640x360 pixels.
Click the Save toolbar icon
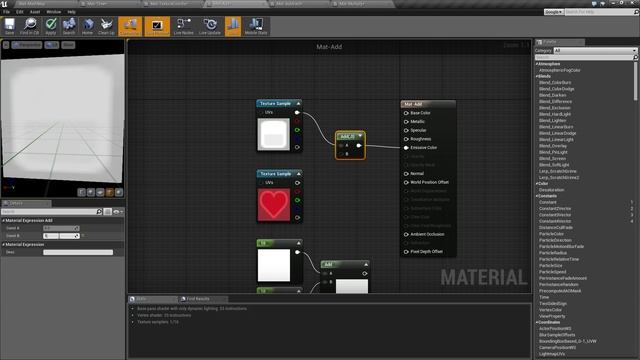point(9,26)
